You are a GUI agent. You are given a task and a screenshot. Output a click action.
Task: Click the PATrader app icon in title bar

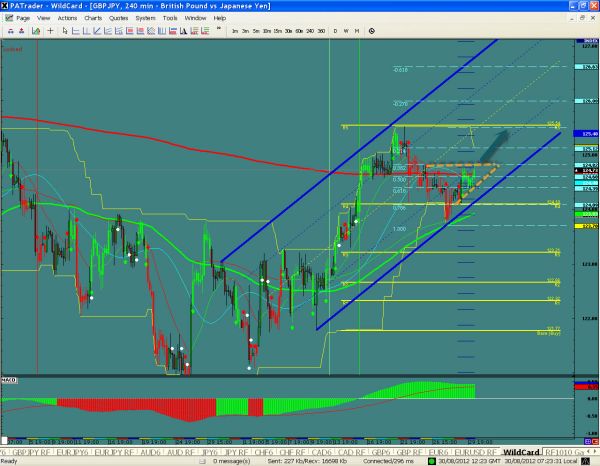tap(6, 6)
